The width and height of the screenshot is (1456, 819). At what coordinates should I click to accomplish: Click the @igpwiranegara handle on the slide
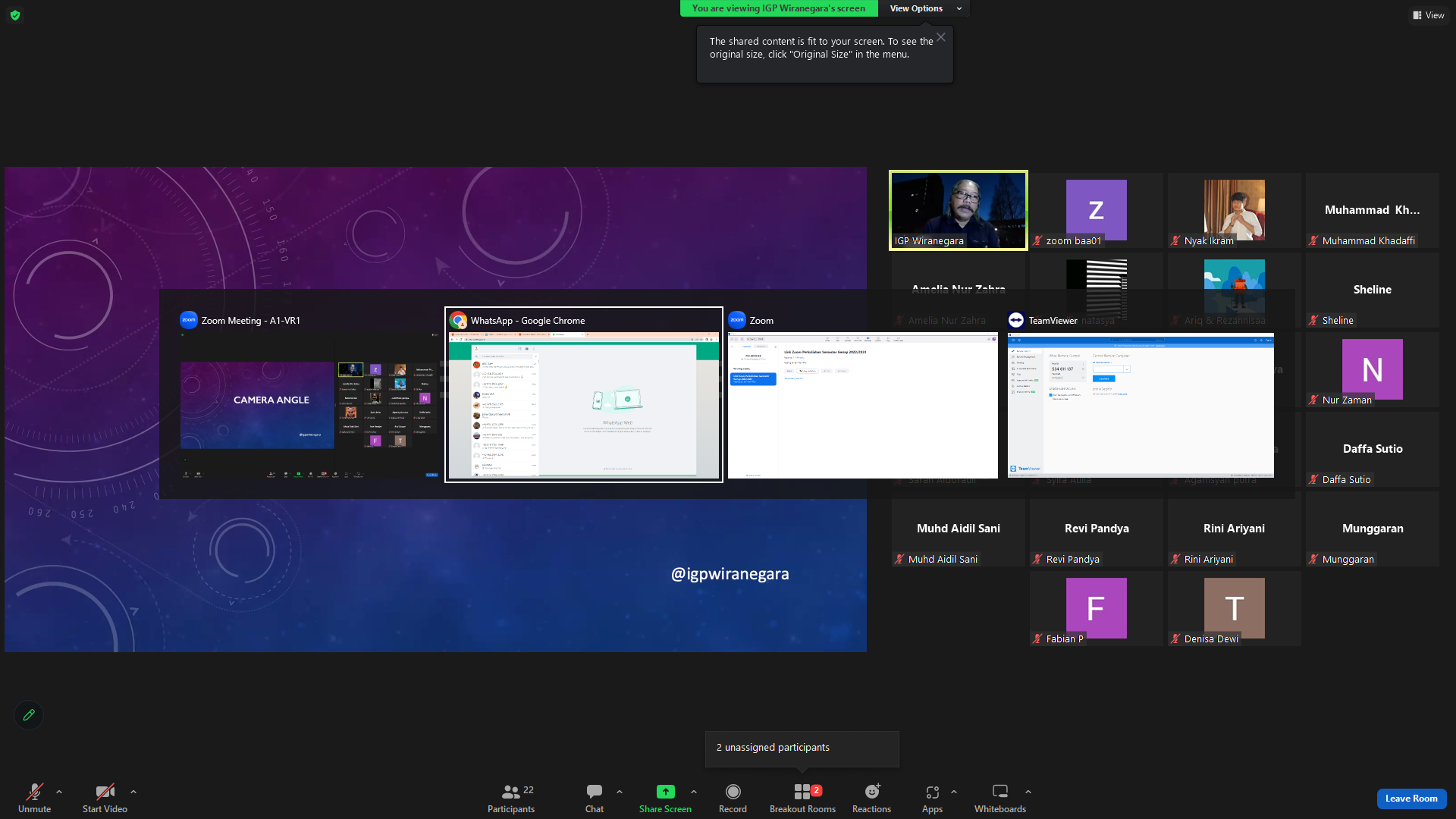[730, 574]
